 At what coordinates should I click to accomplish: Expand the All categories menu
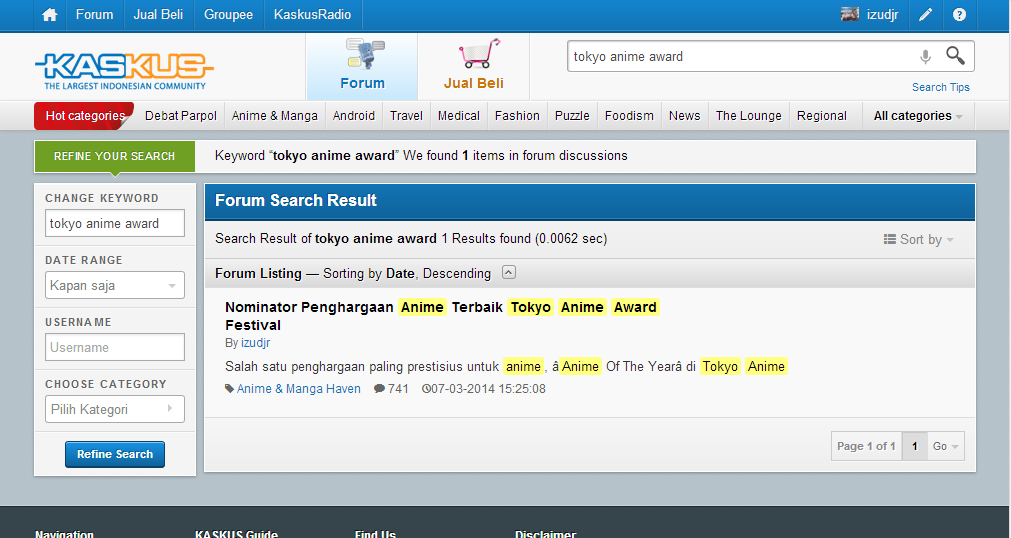click(x=918, y=116)
